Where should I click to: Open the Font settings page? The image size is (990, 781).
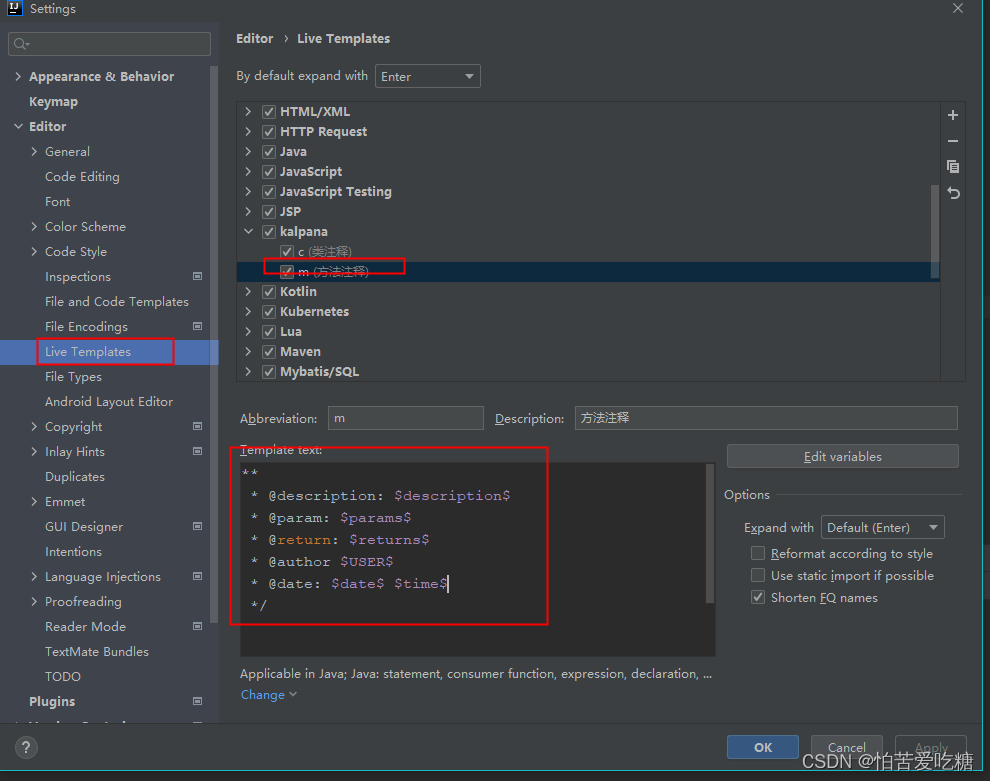coord(57,201)
